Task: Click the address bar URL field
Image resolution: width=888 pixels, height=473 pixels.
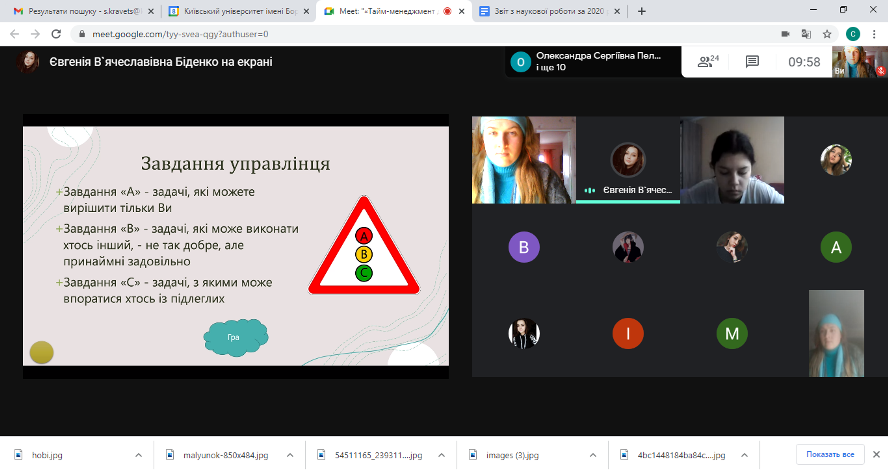Action: (400, 33)
